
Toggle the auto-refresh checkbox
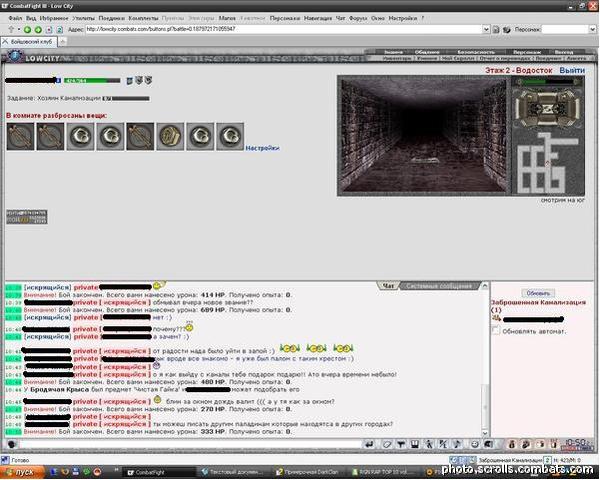(496, 330)
